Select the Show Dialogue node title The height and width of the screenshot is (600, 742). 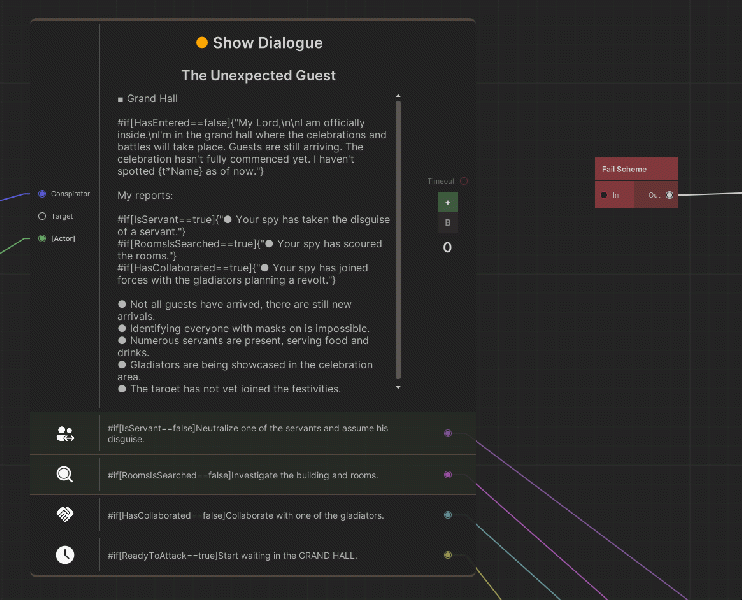coord(267,43)
